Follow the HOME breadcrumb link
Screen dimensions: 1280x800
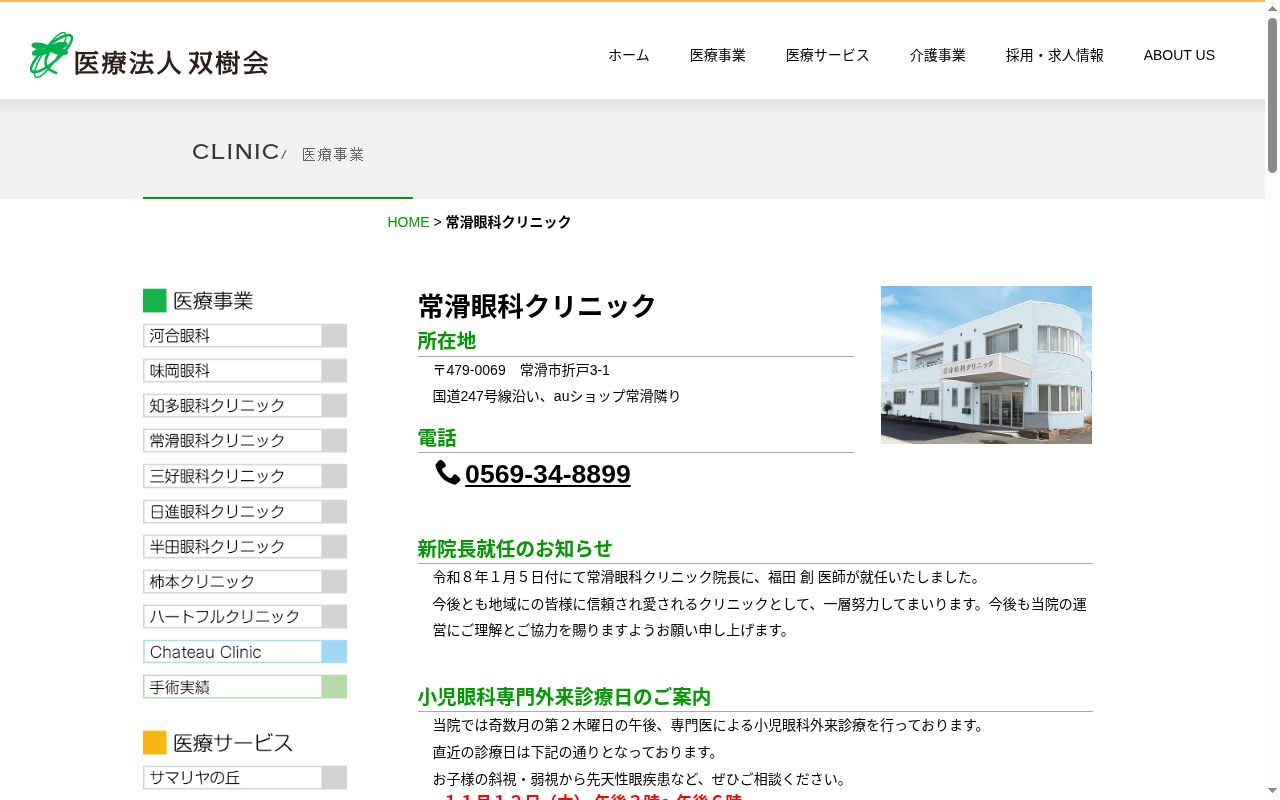click(x=408, y=222)
